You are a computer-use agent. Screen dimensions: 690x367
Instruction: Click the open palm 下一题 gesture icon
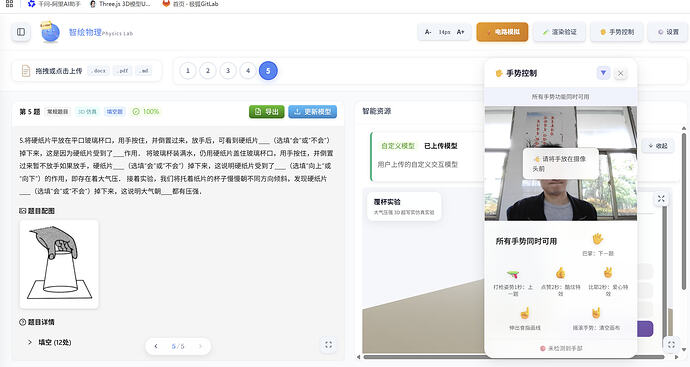[597, 239]
